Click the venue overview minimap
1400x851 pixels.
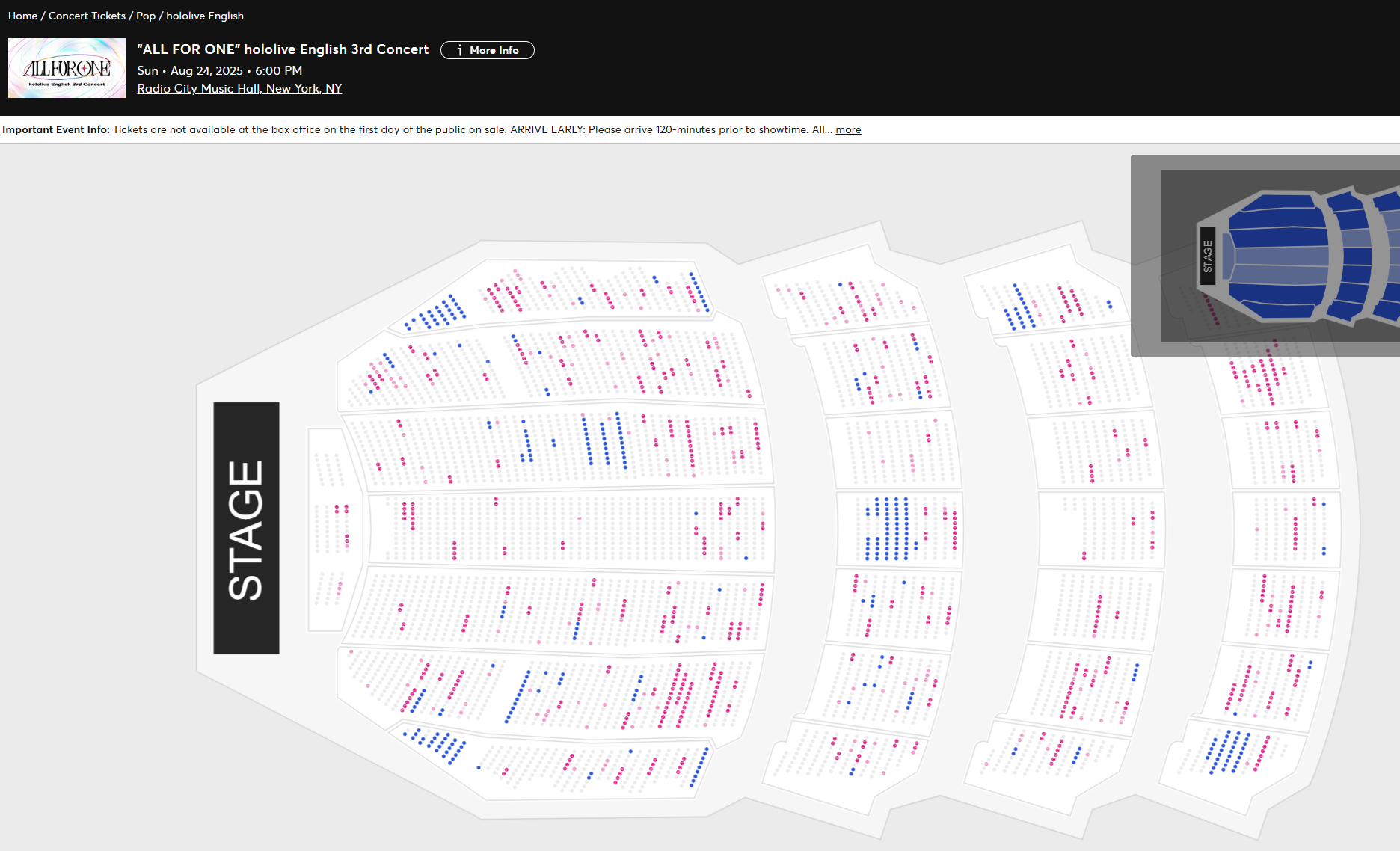point(1265,256)
